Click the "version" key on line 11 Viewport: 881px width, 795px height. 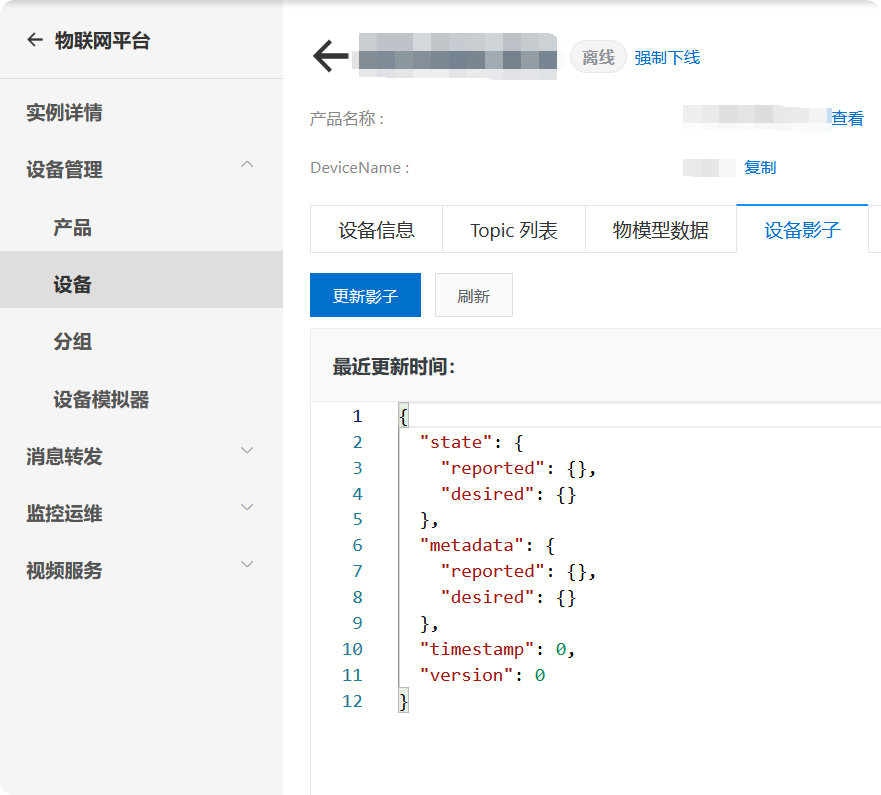[x=466, y=675]
